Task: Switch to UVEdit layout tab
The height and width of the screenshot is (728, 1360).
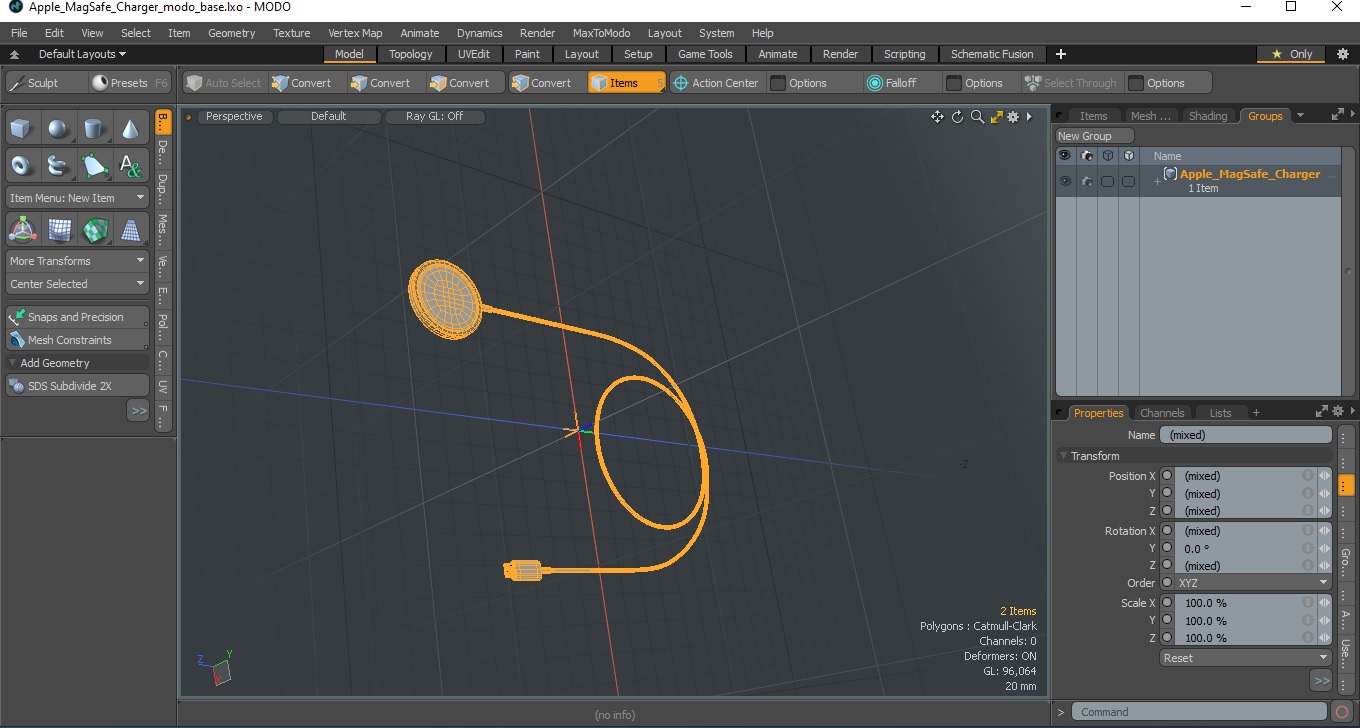Action: (474, 54)
